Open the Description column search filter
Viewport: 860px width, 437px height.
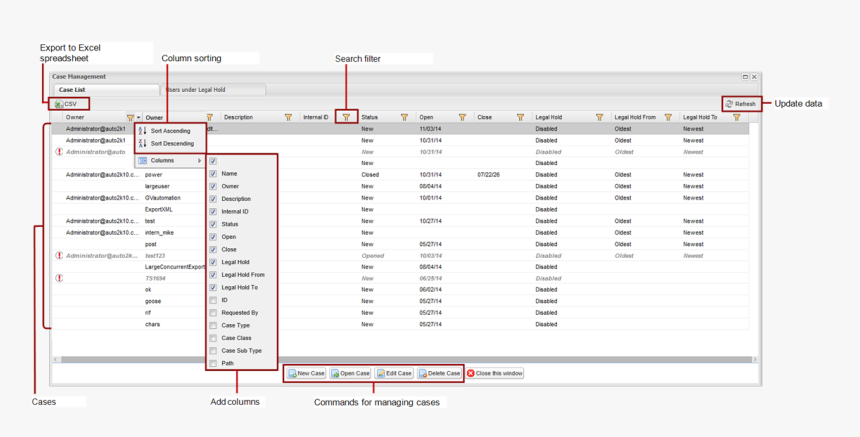click(x=289, y=117)
